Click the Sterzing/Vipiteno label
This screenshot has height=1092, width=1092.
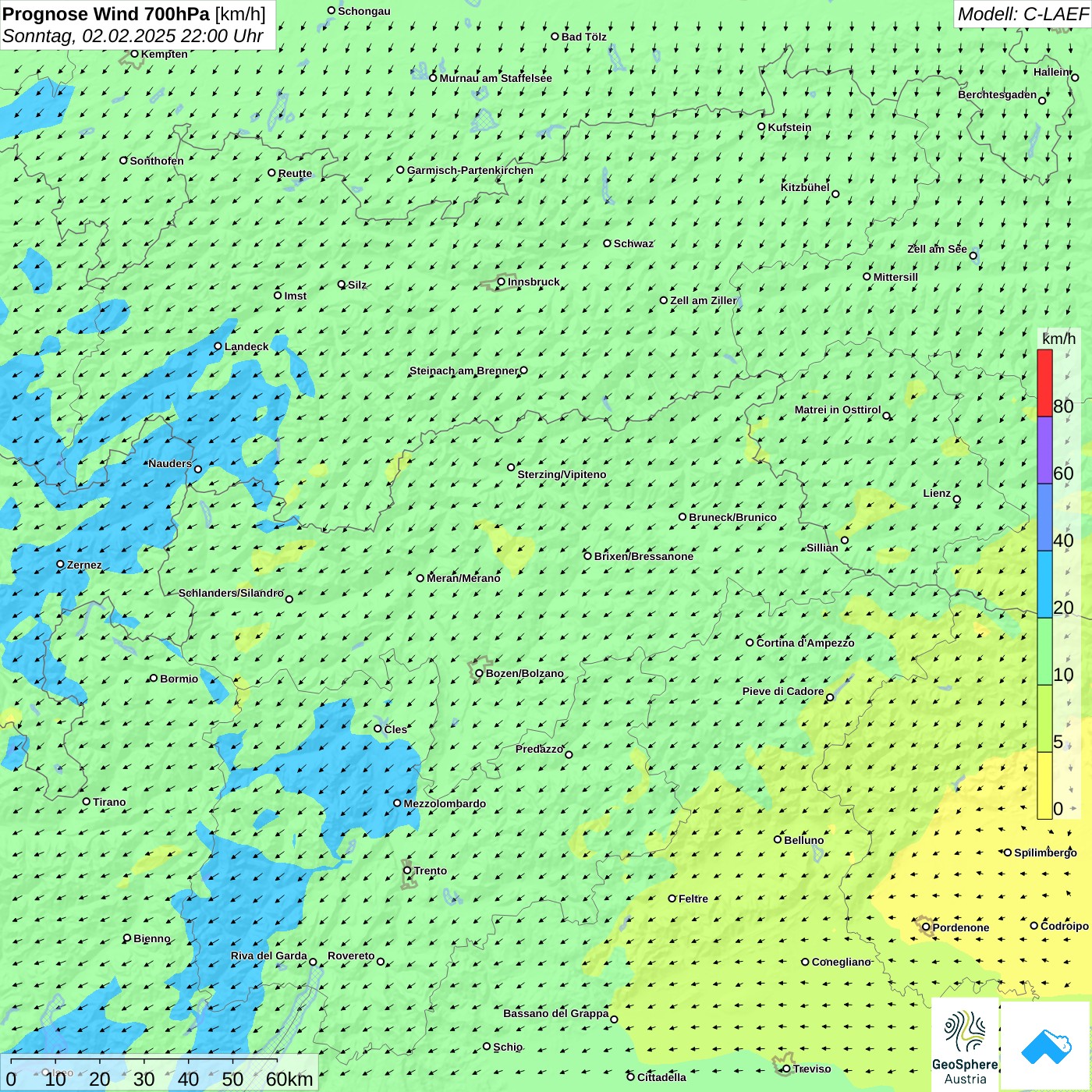562,474
